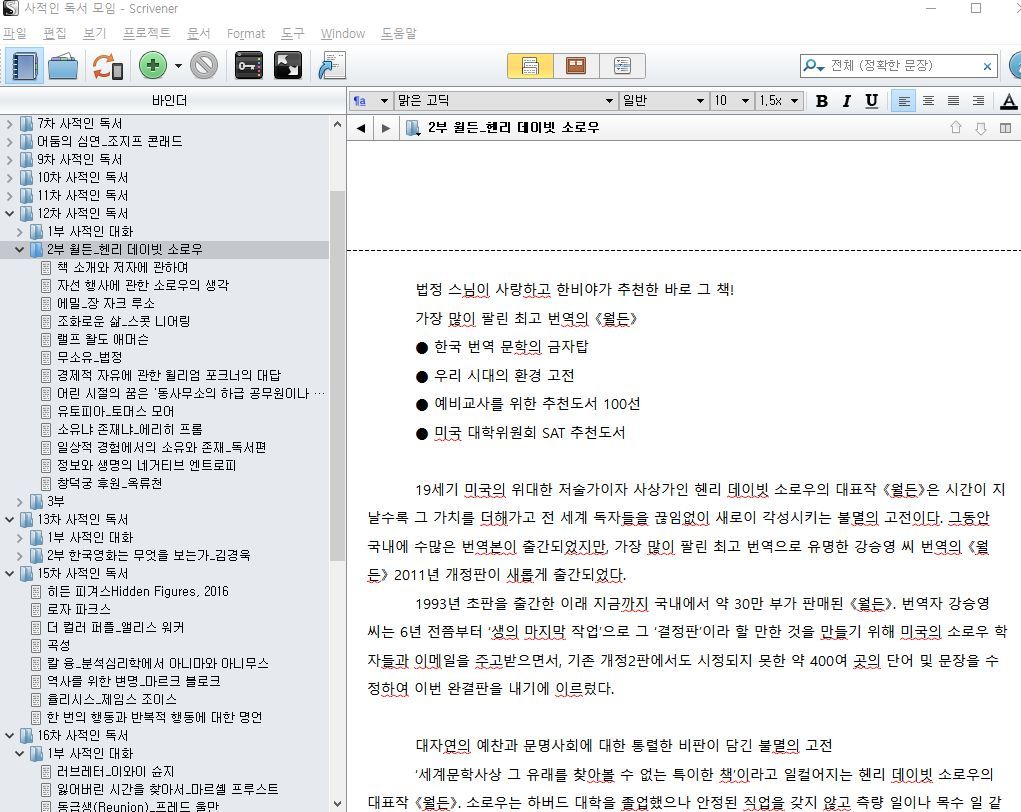1021x812 pixels.
Task: Click the green Add item button
Action: (x=153, y=66)
